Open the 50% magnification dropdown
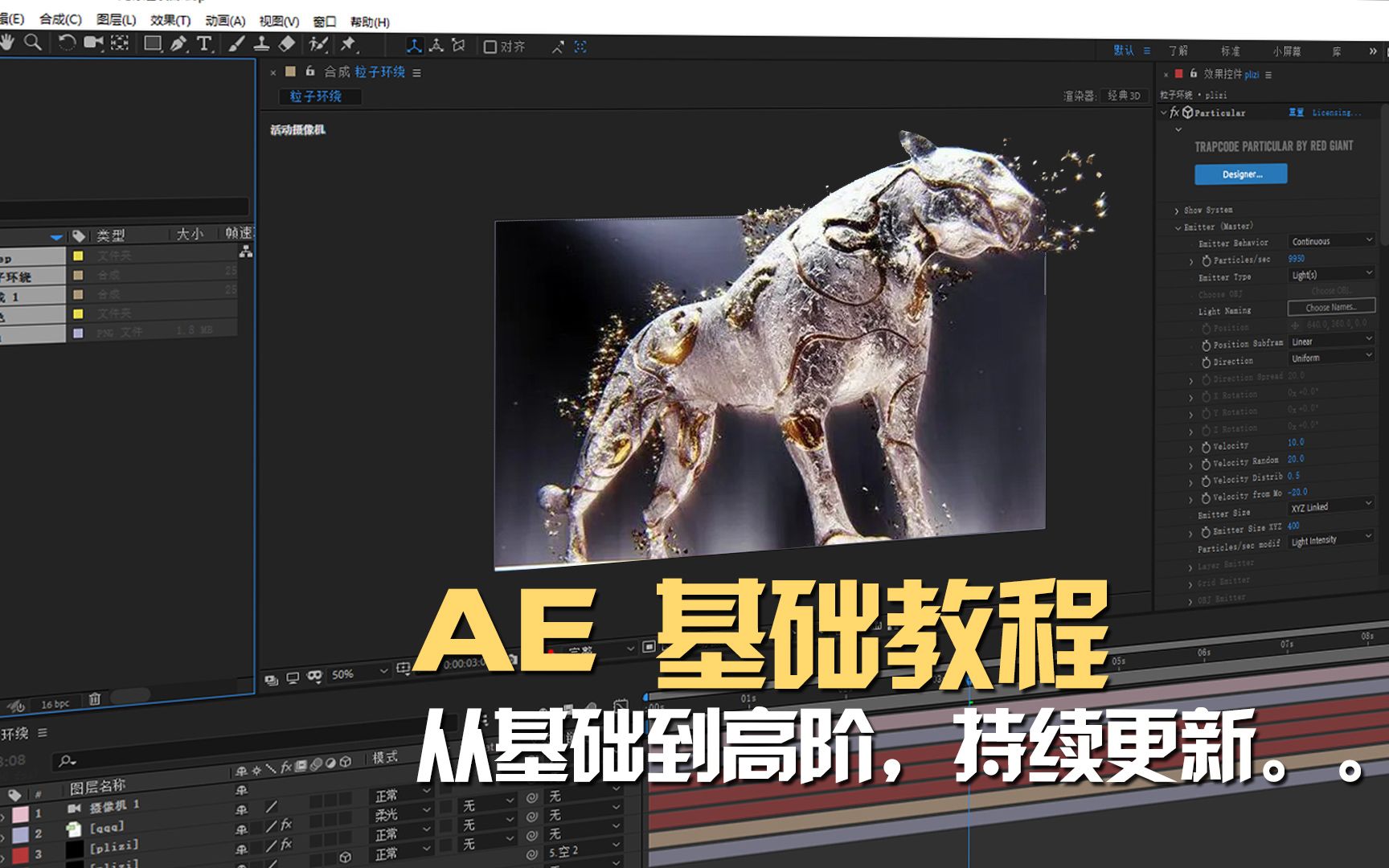The image size is (1389, 868). coord(359,674)
